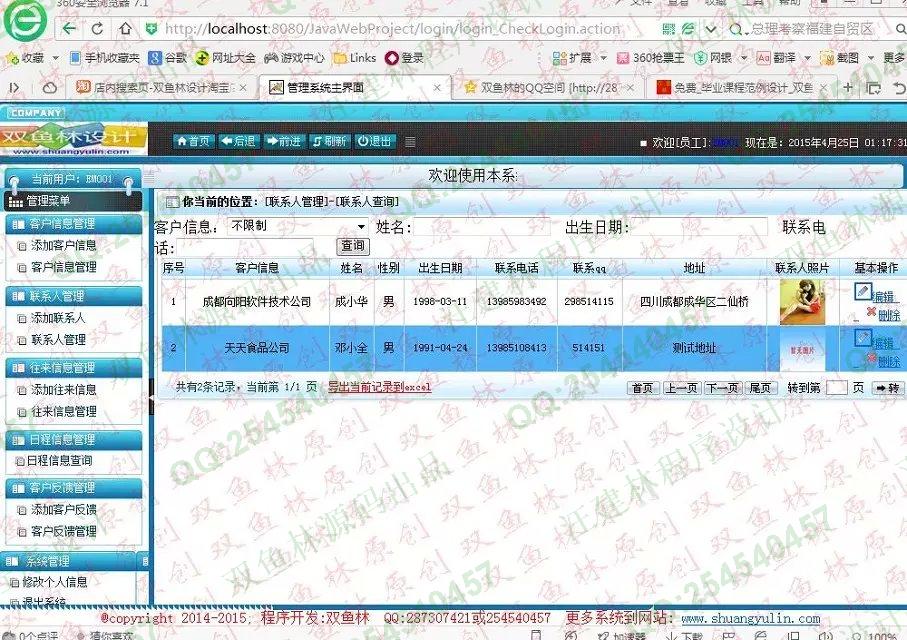
Task: Click the 首页 home toolbar button
Action: pos(194,141)
